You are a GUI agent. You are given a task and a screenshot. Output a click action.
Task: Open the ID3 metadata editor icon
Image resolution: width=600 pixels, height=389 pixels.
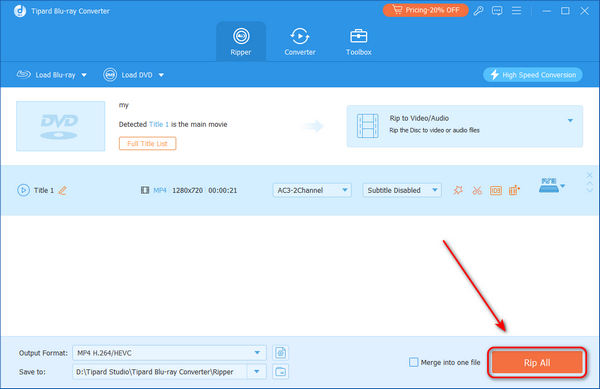tap(496, 190)
